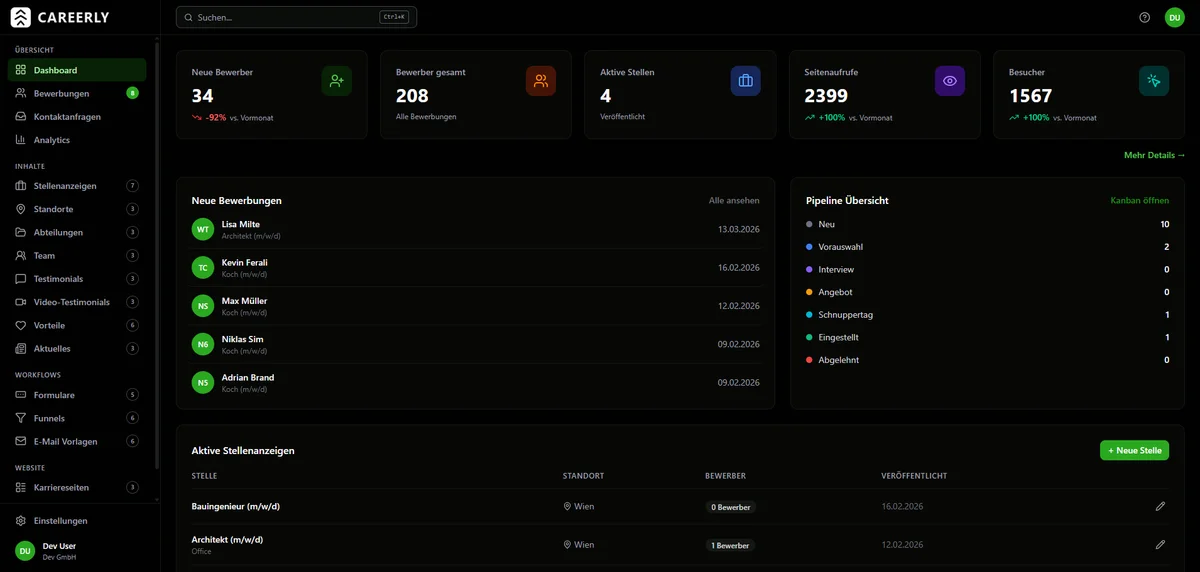The image size is (1200, 572).
Task: Select the Abgelehnt pipeline stage
Action: pos(987,360)
